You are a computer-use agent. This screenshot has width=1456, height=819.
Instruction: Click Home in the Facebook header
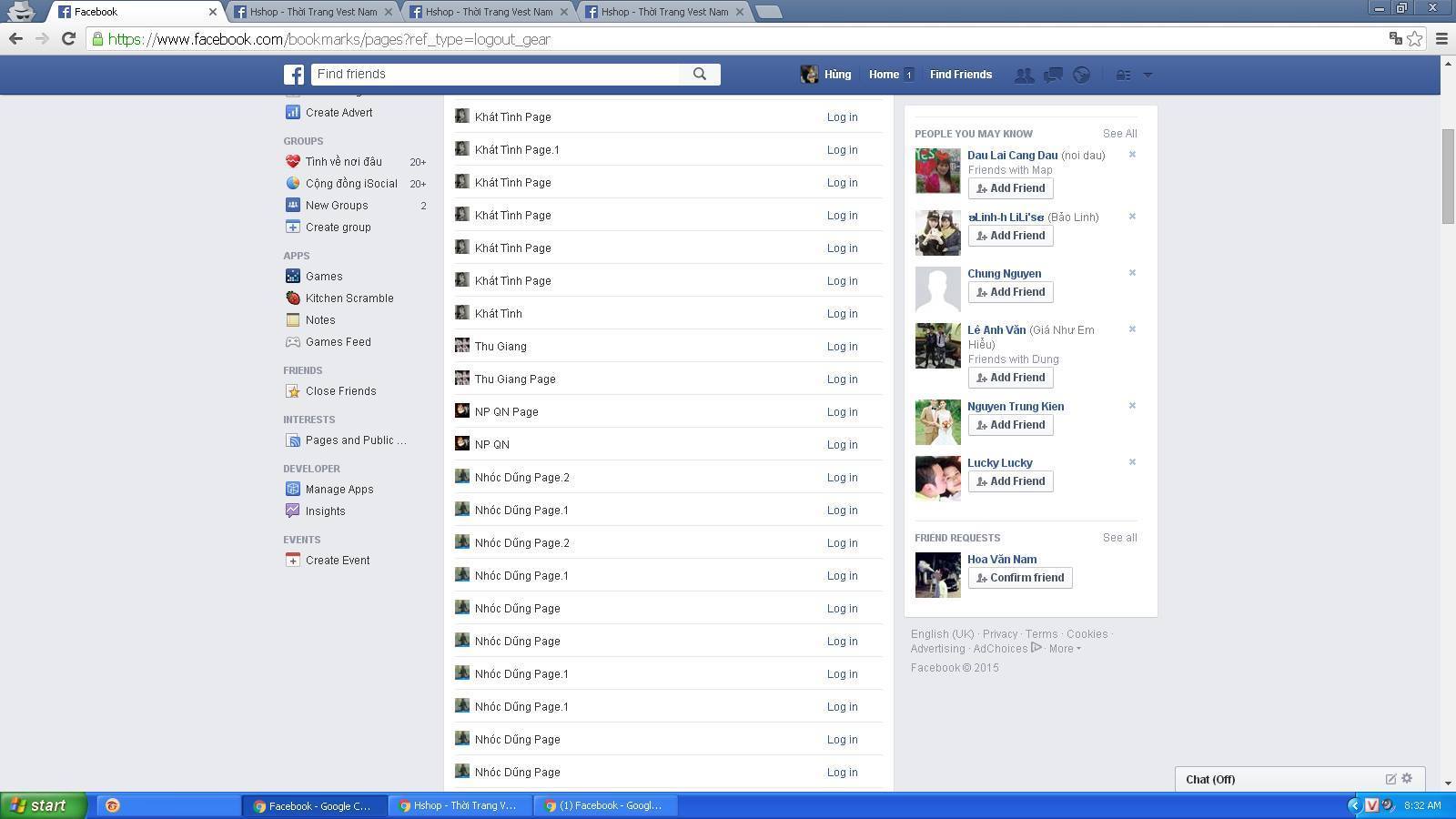click(x=884, y=75)
